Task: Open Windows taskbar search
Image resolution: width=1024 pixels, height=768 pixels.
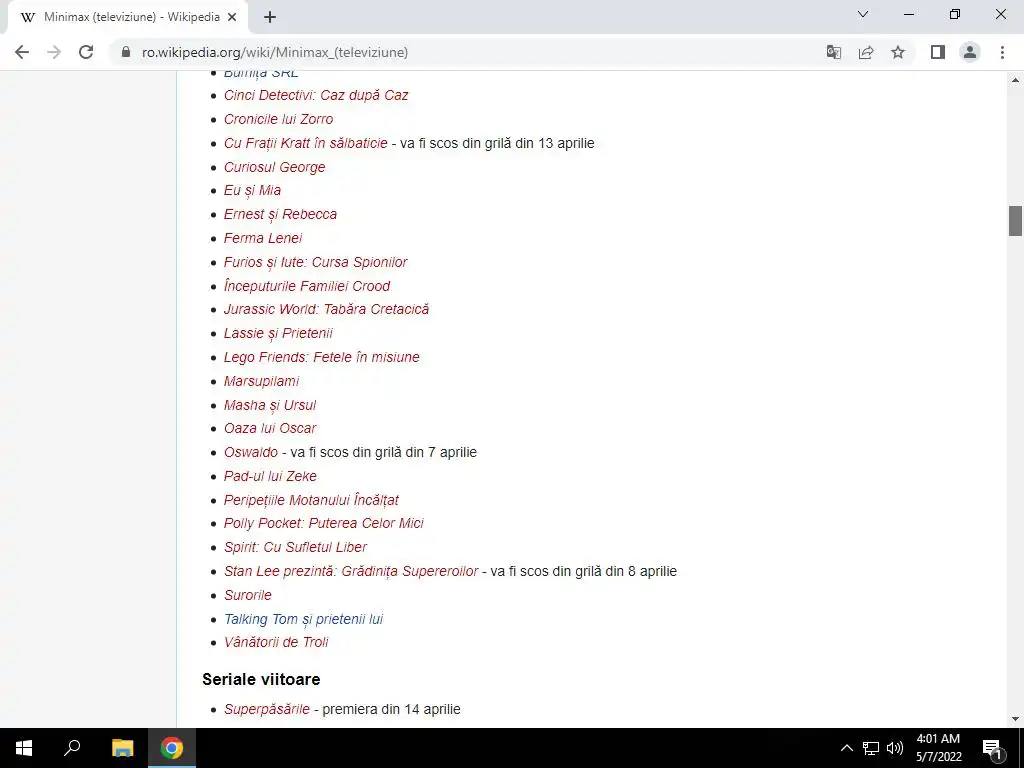Action: (72, 748)
